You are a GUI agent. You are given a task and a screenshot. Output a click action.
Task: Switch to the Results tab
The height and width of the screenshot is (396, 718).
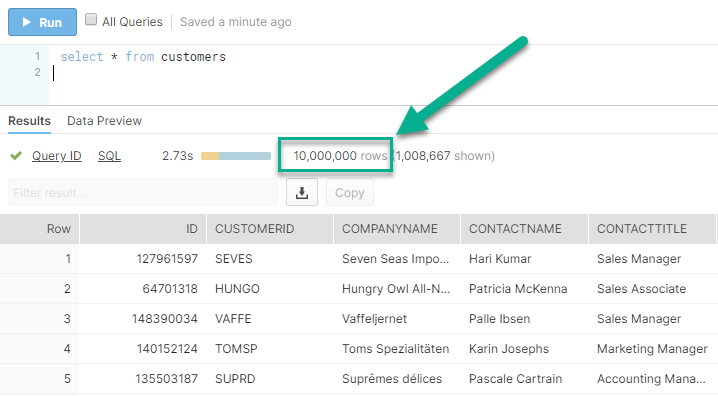pyautogui.click(x=29, y=121)
